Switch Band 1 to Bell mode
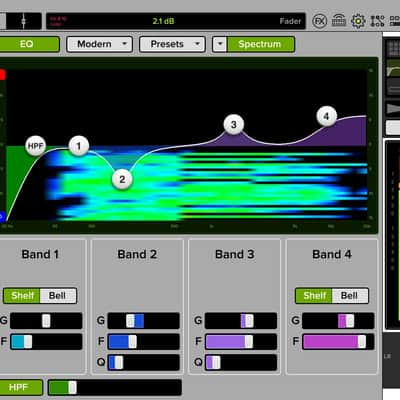 tap(58, 296)
